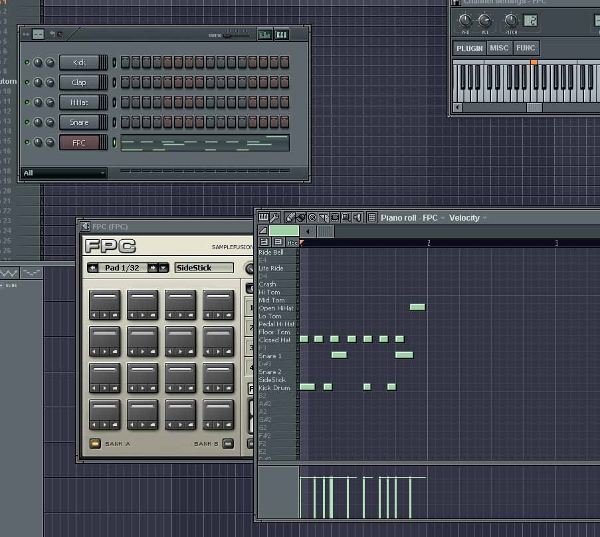Screen dimensions: 600x537
Task: Show the graph editor in step sequencer
Action: pyautogui.click(x=264, y=35)
